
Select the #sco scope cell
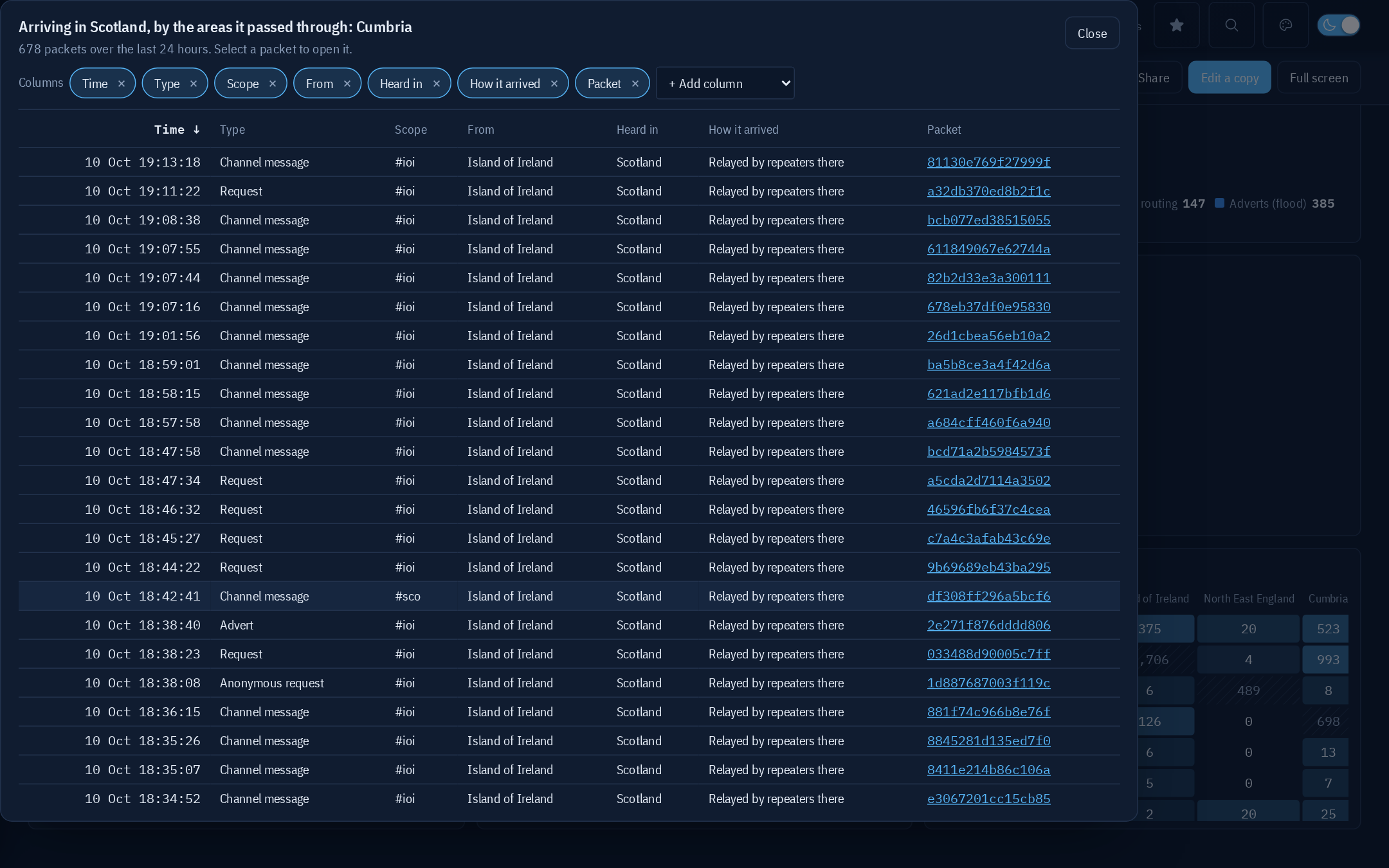pyautogui.click(x=408, y=596)
